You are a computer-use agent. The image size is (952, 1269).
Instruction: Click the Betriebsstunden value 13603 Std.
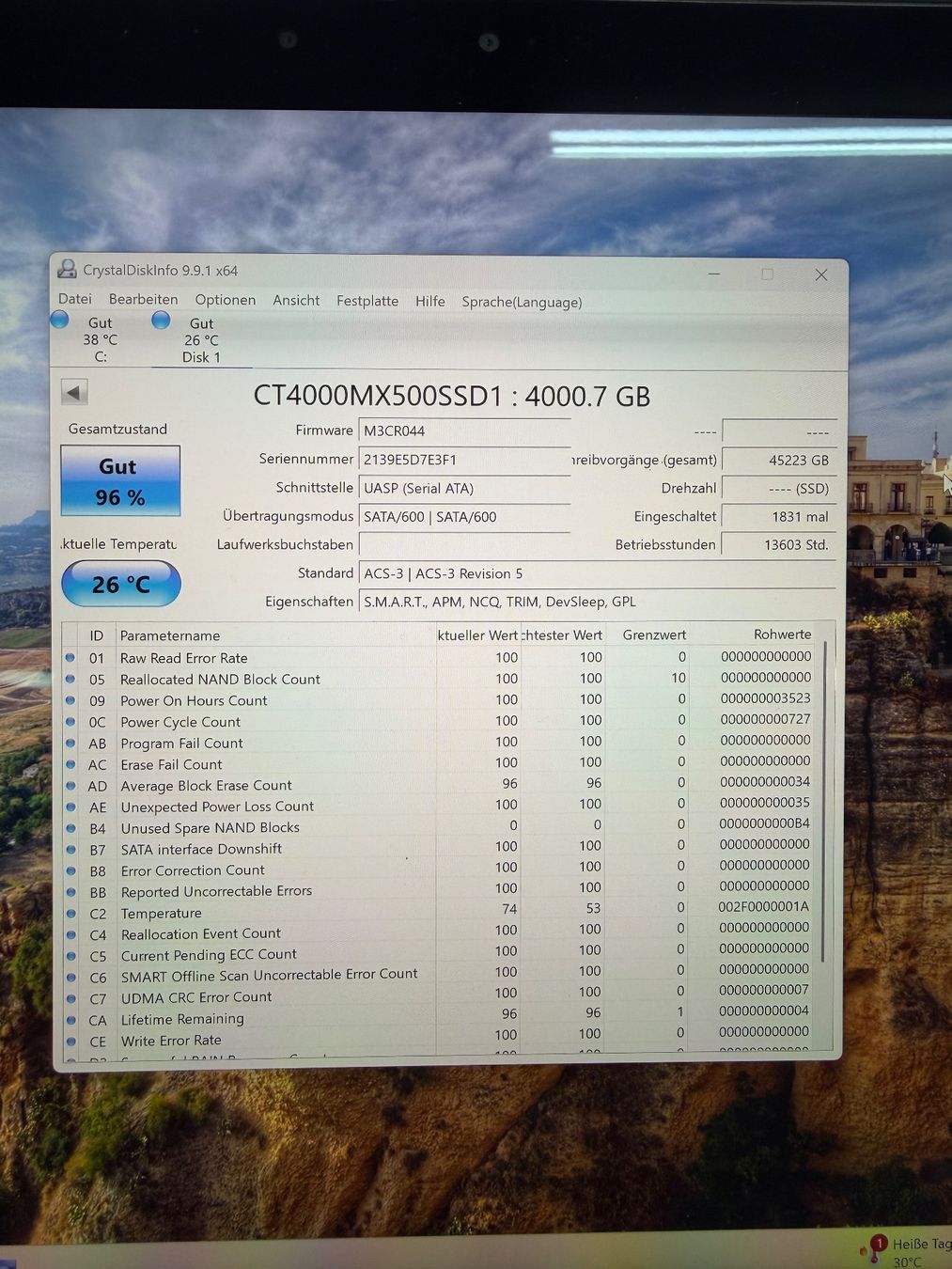point(779,544)
